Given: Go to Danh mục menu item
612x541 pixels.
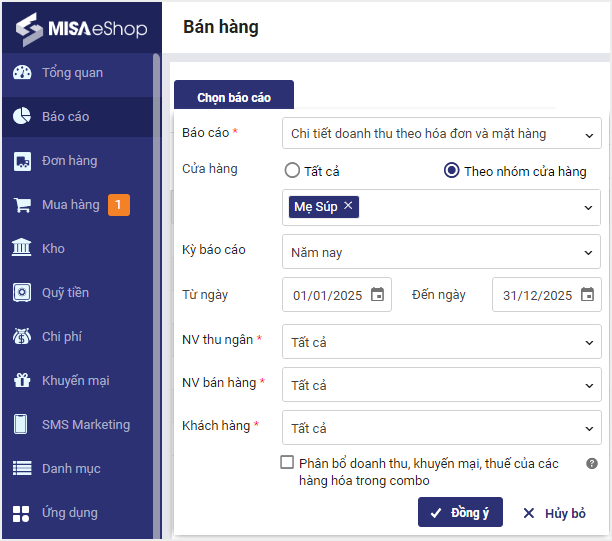Looking at the screenshot, I should 70,469.
